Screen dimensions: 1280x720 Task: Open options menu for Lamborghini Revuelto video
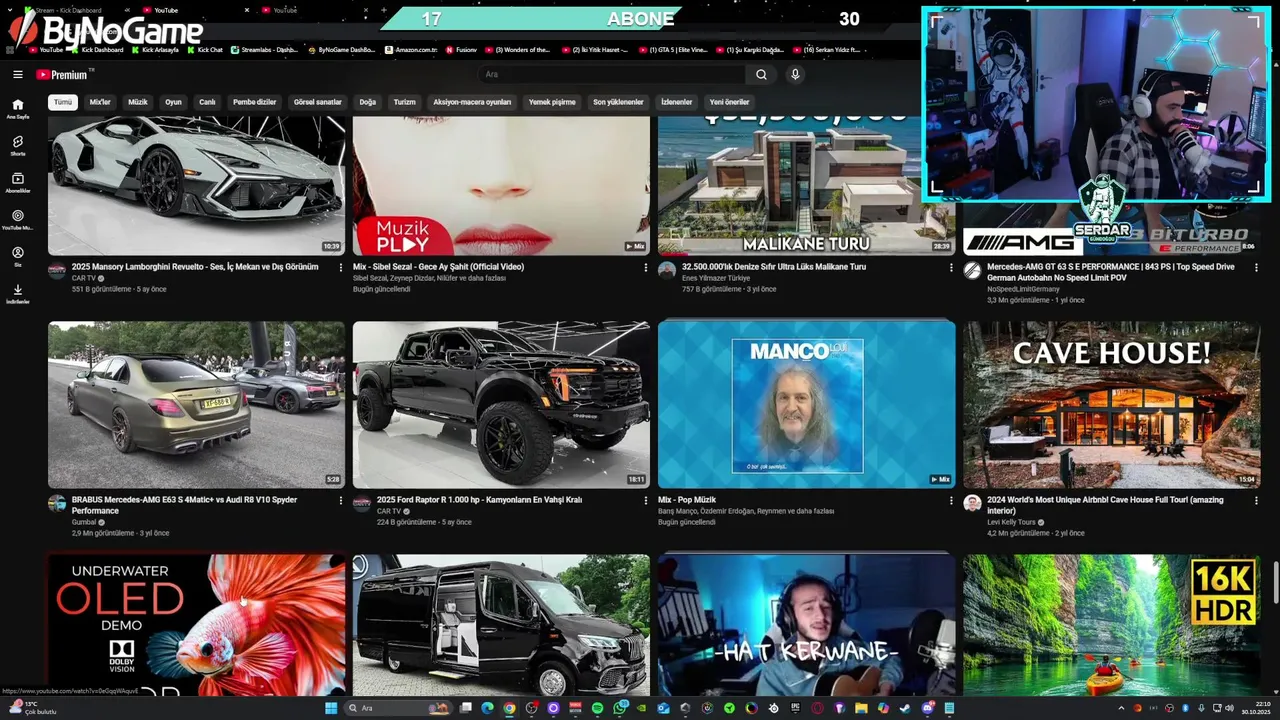point(340,268)
